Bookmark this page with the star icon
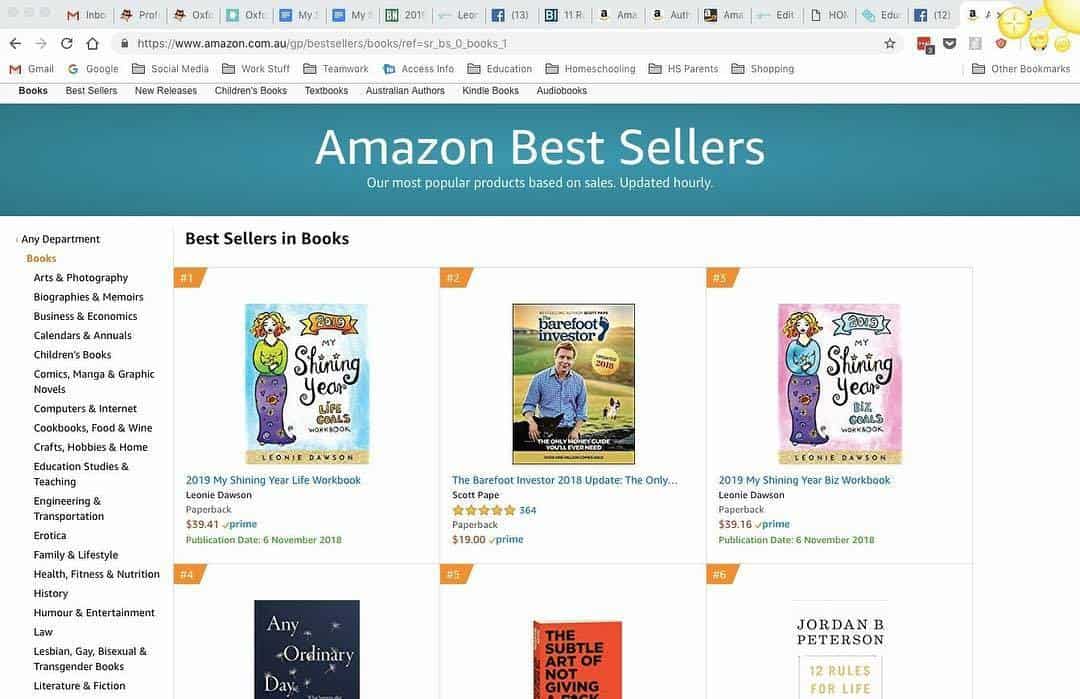This screenshot has width=1080, height=699. tap(890, 44)
